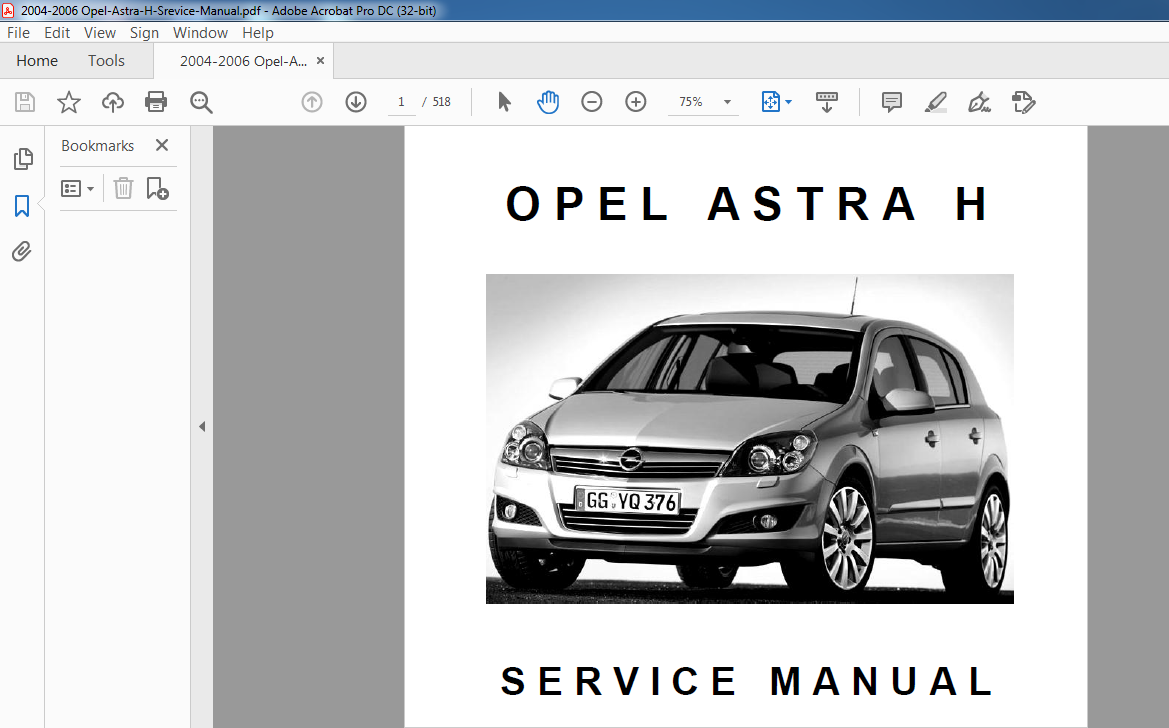Click the OPEL ASTRA H title text
This screenshot has height=728, width=1169.
point(748,204)
